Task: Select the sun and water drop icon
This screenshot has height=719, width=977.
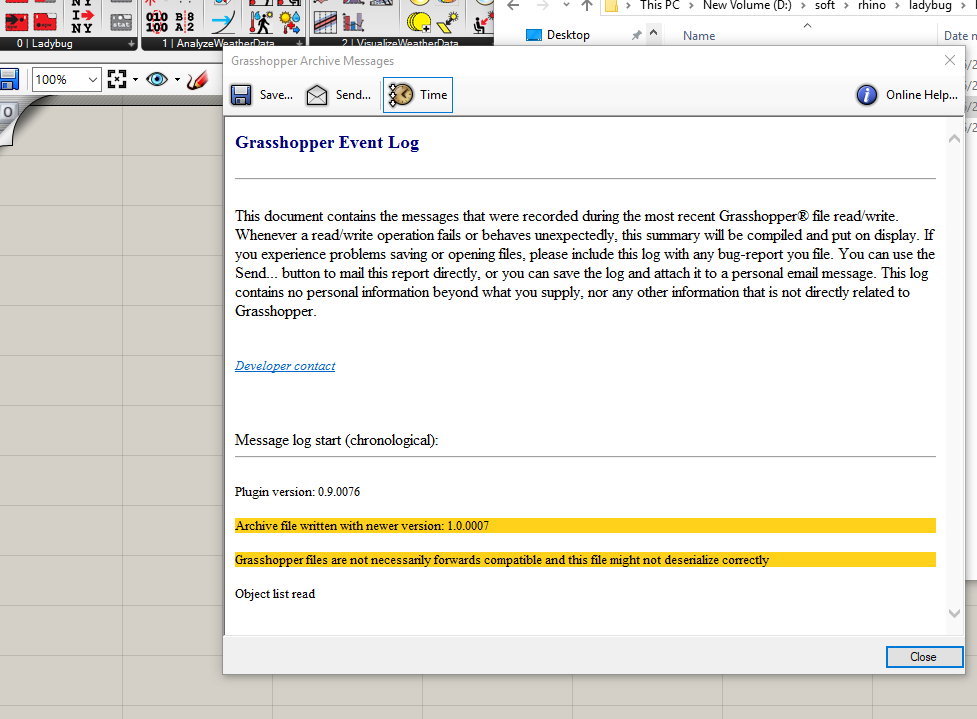Action: pyautogui.click(x=290, y=22)
